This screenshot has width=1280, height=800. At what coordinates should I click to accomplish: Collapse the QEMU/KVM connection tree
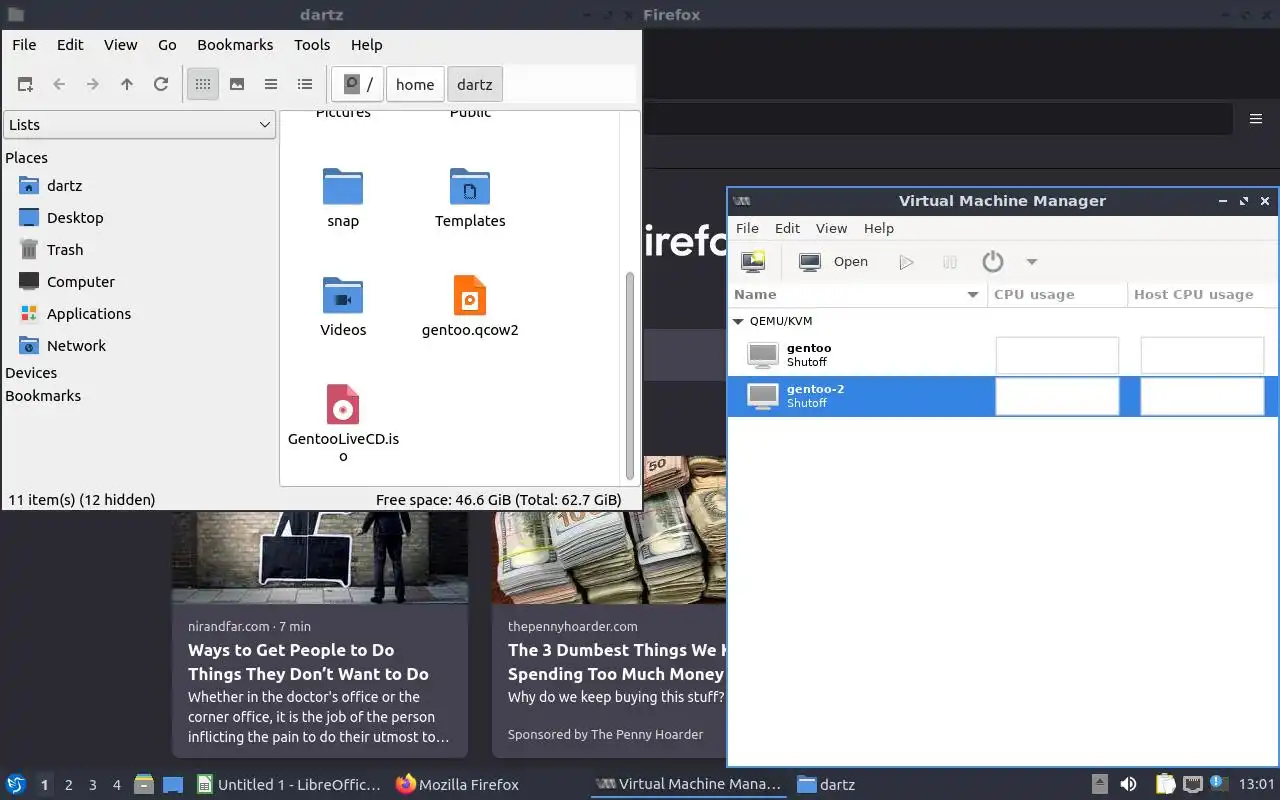739,322
